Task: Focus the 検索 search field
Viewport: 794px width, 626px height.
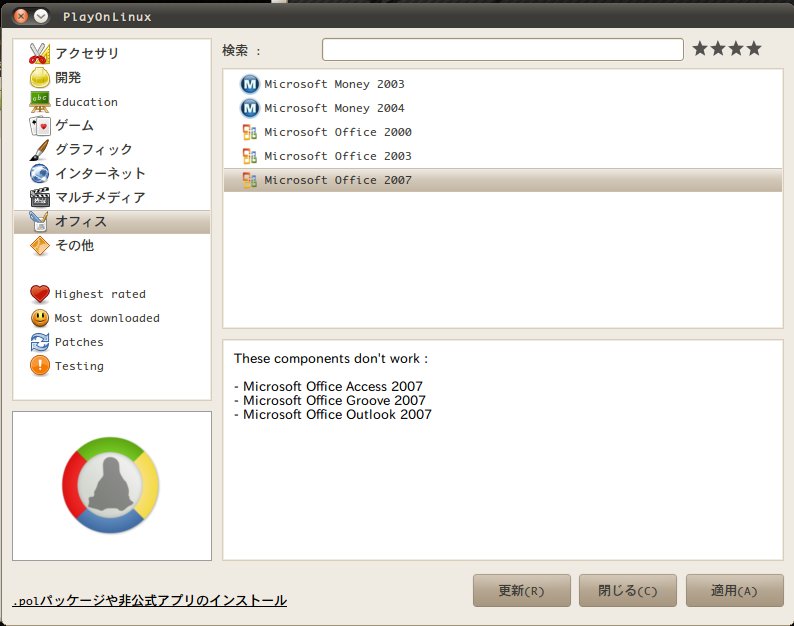Action: [x=503, y=50]
